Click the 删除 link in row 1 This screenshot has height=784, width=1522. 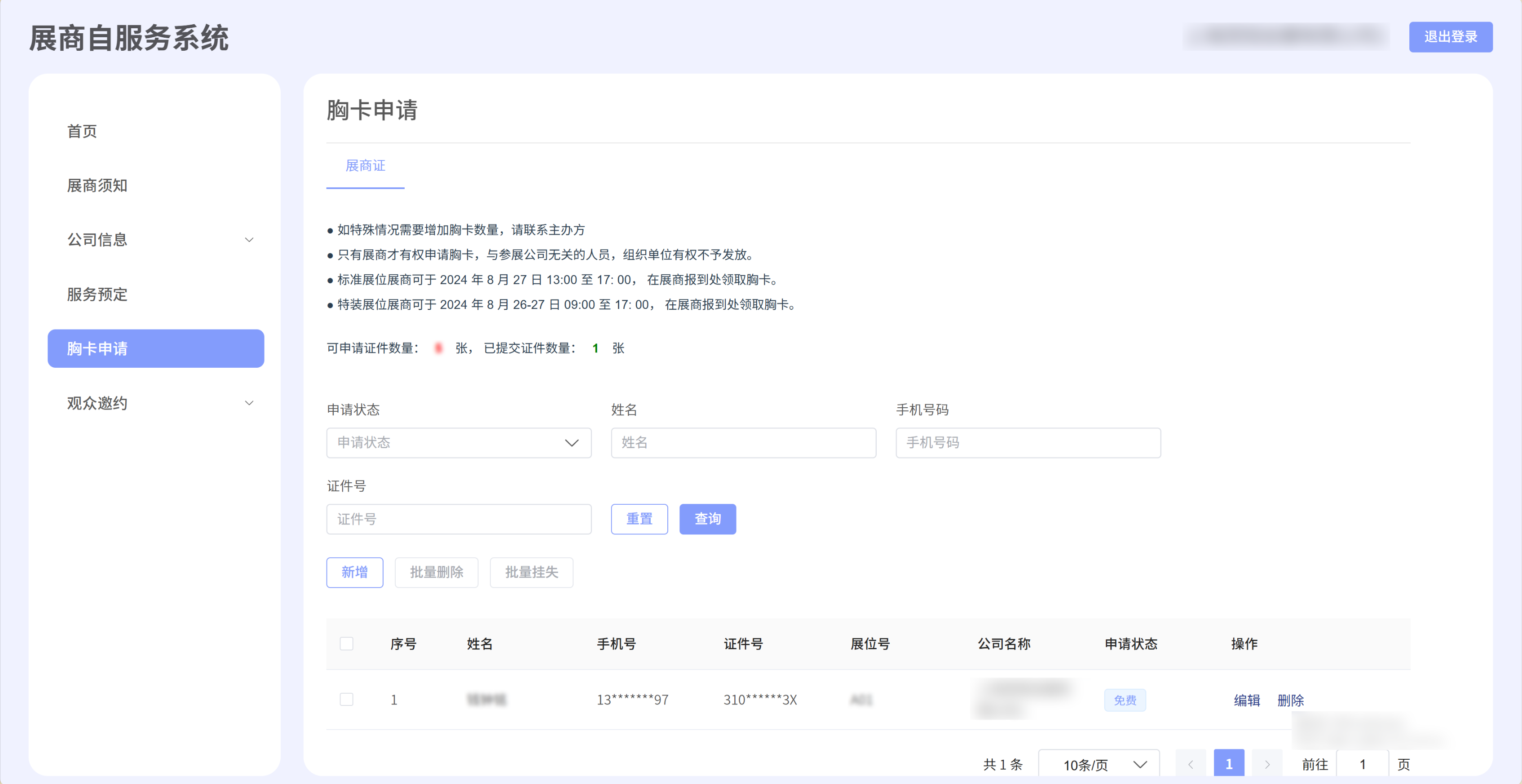(1290, 700)
